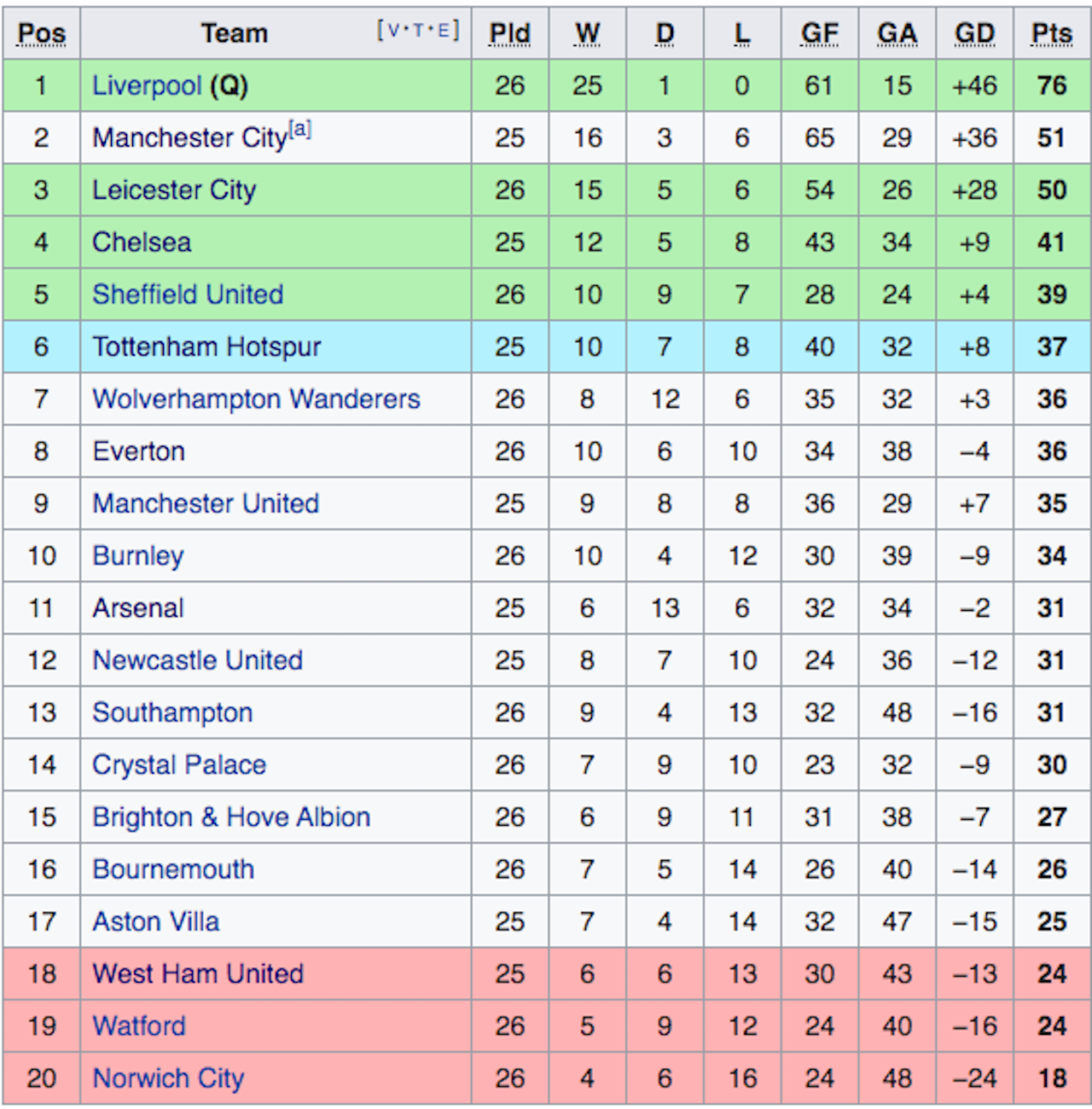This screenshot has width=1092, height=1109.
Task: Click the T (talk) template link
Action: [419, 31]
